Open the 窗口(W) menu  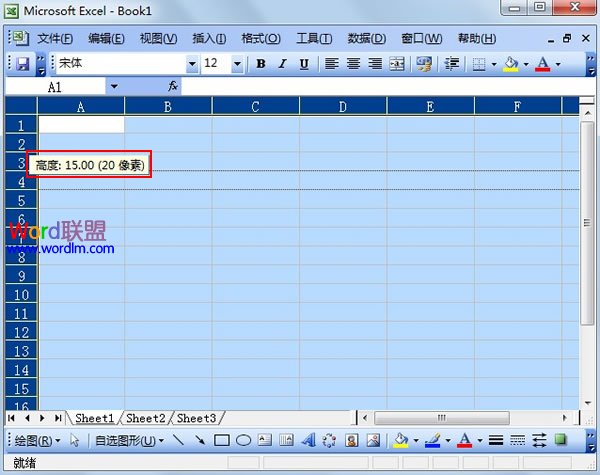[x=422, y=39]
